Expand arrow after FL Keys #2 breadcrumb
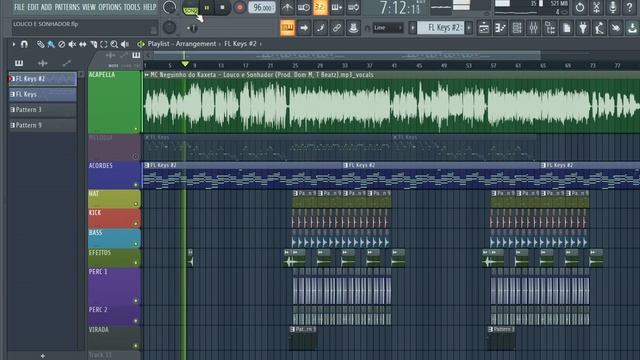Image resolution: width=640 pixels, height=360 pixels. (x=261, y=44)
